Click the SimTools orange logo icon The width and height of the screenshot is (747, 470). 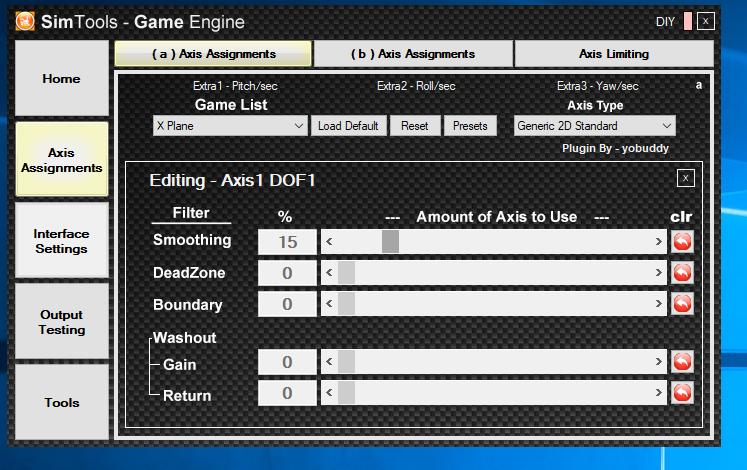coord(25,21)
